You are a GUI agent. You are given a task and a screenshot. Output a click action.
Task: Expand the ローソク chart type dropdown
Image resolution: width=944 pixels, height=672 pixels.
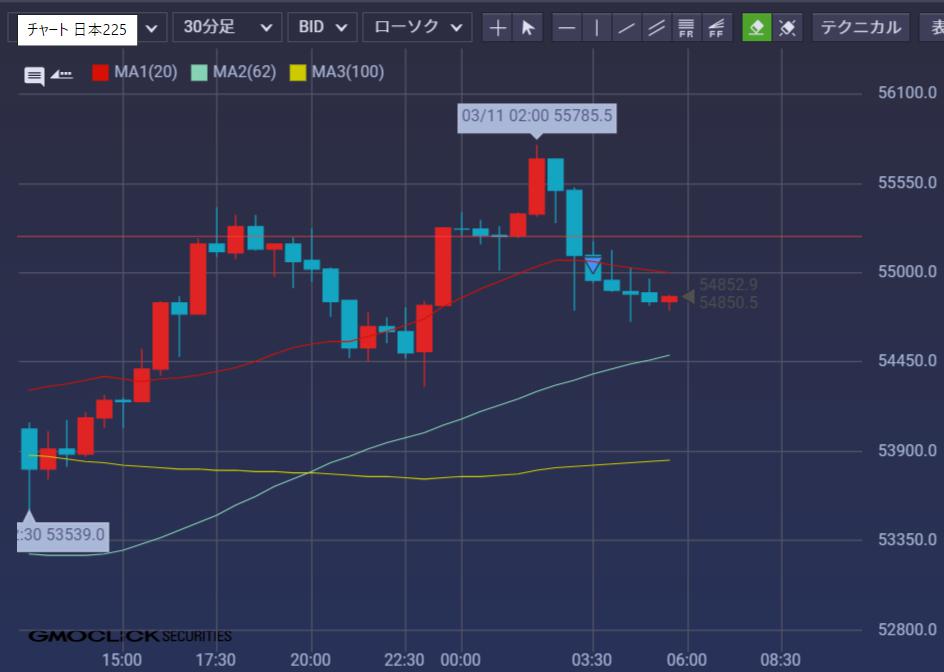(416, 28)
